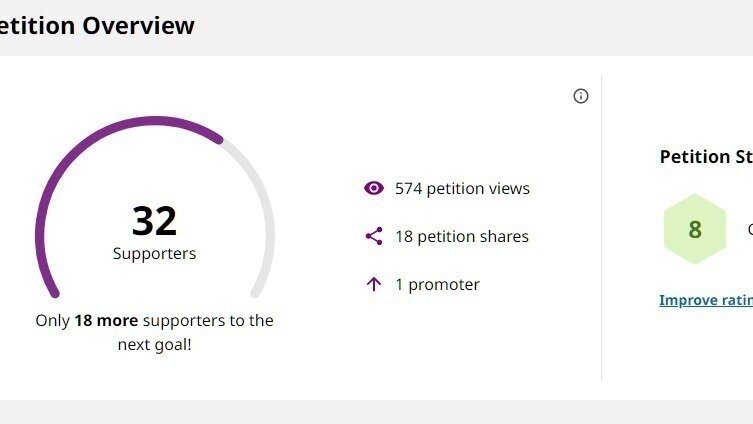Click the cut-off text right of rating badge

749,229
